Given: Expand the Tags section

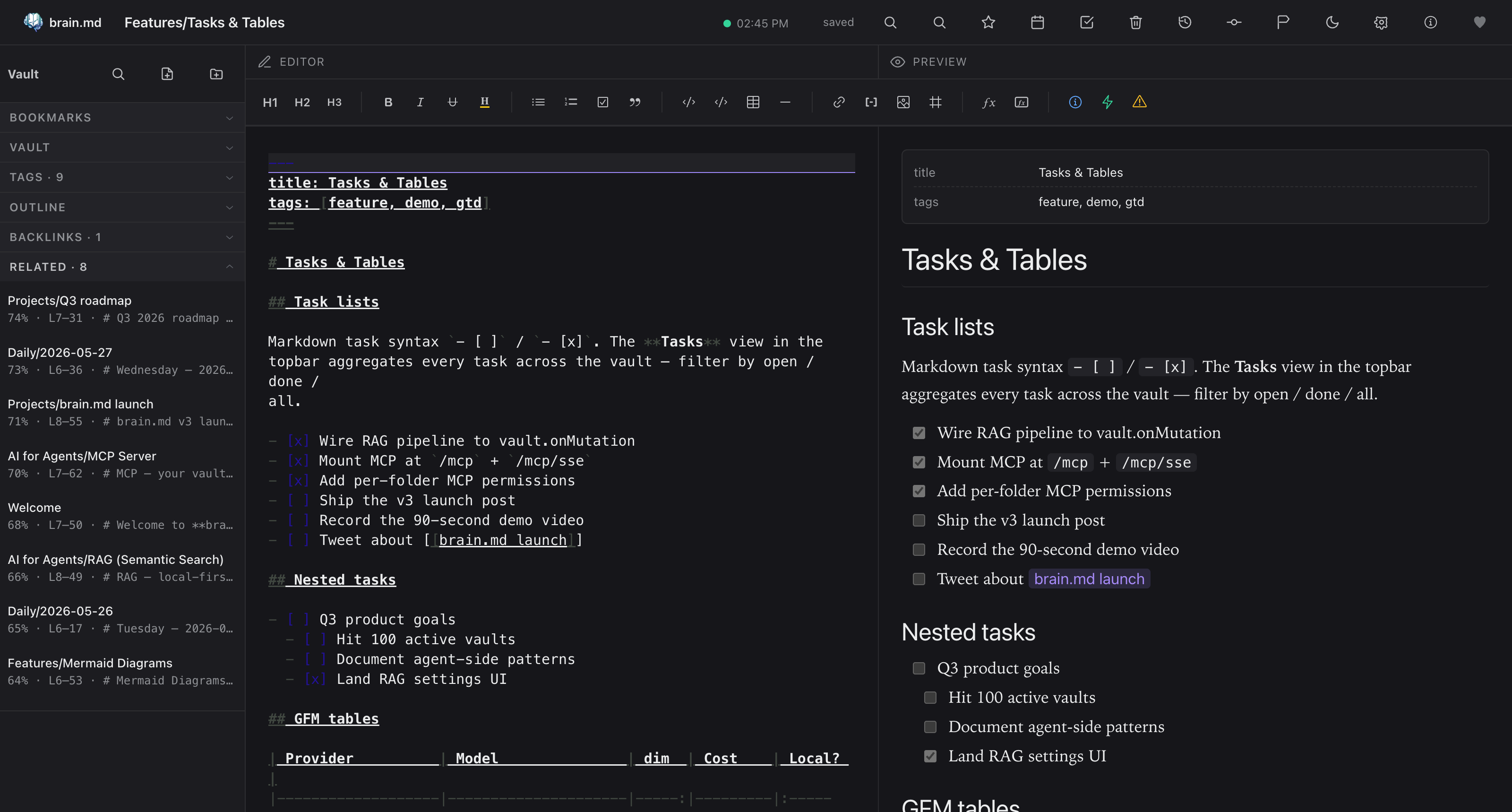Looking at the screenshot, I should pyautogui.click(x=122, y=177).
